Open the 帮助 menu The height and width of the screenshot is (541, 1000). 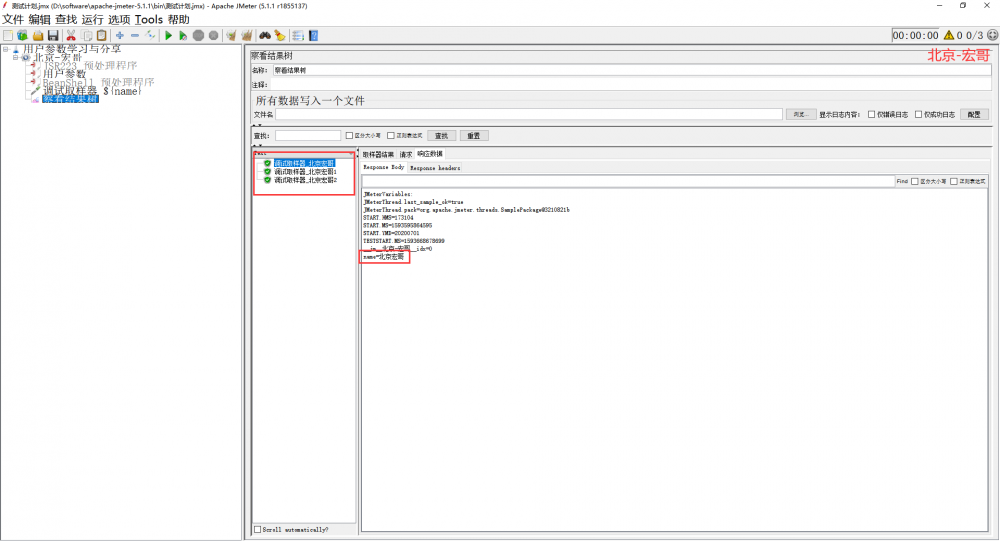(x=179, y=20)
